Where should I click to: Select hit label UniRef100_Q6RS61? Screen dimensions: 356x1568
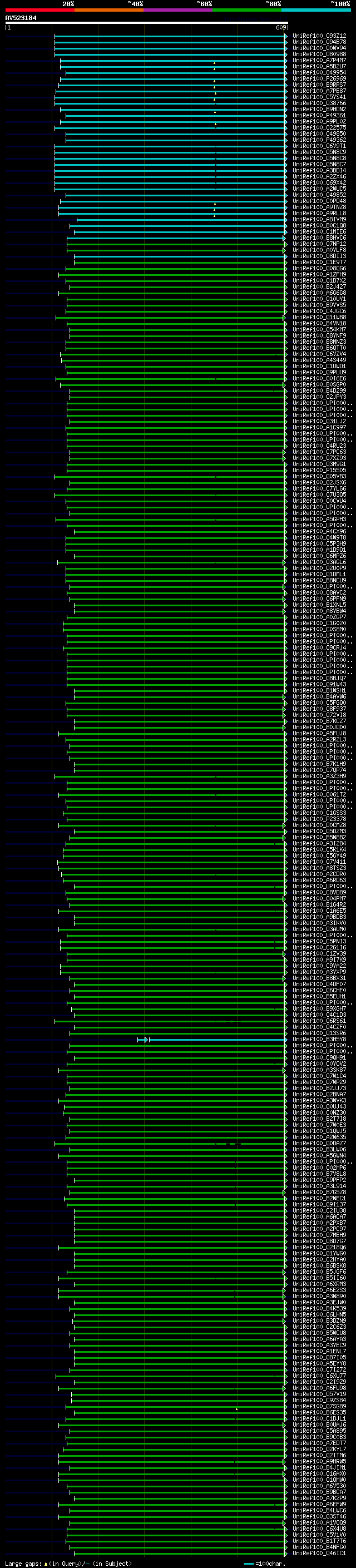coord(319,1021)
